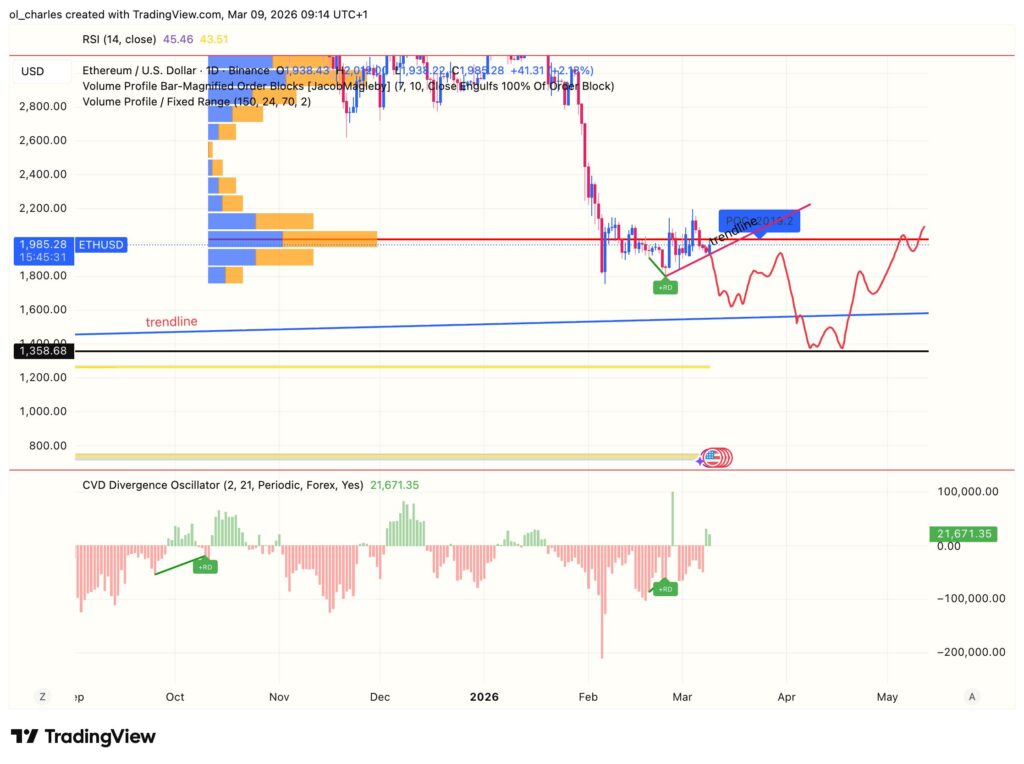Screen dimensions: 1024x764
Task: Click the blue ETHUSD countdown price label
Action: (x=43, y=250)
